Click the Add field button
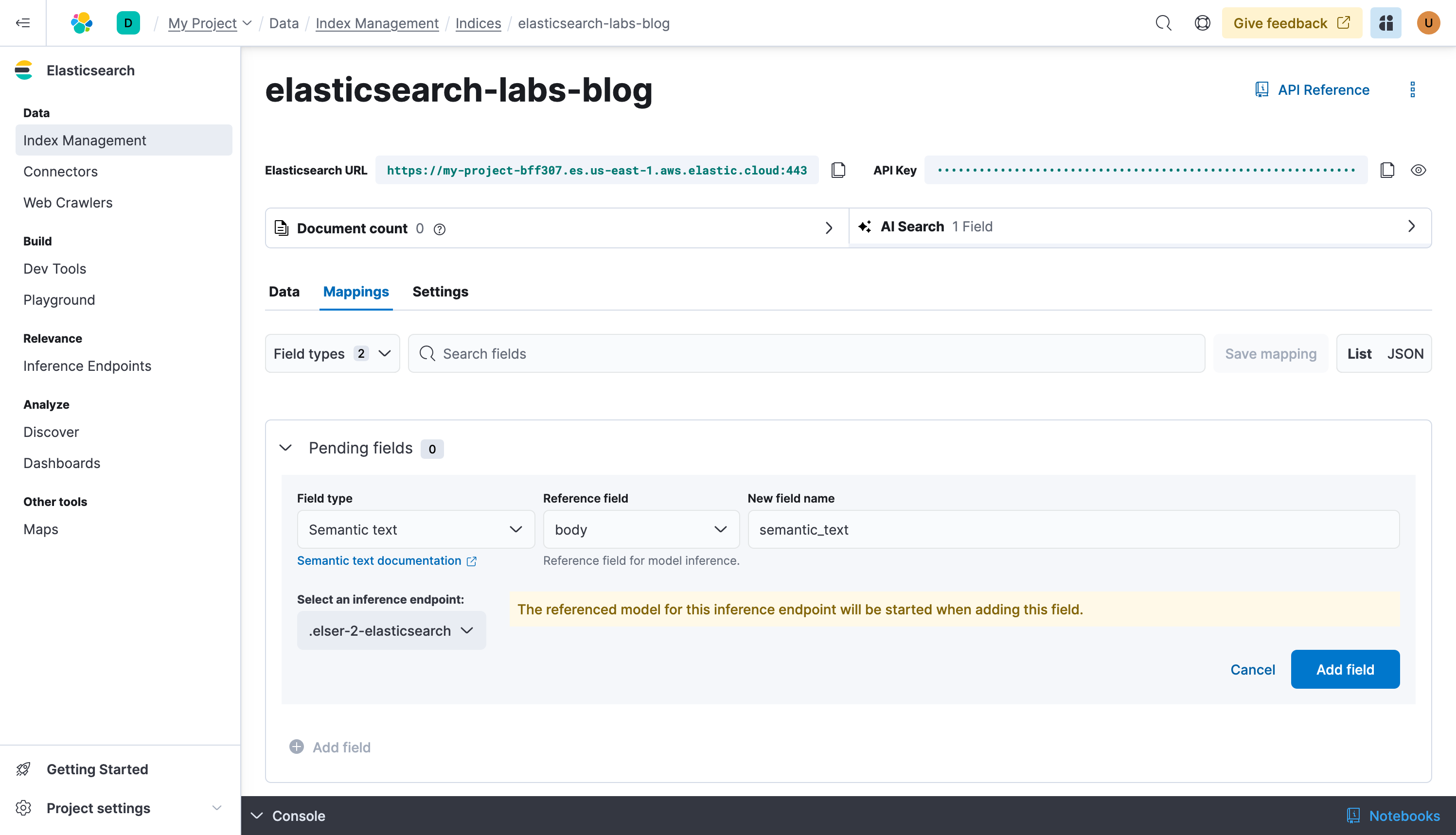Screen dimensions: 1456x835 tap(1344, 669)
